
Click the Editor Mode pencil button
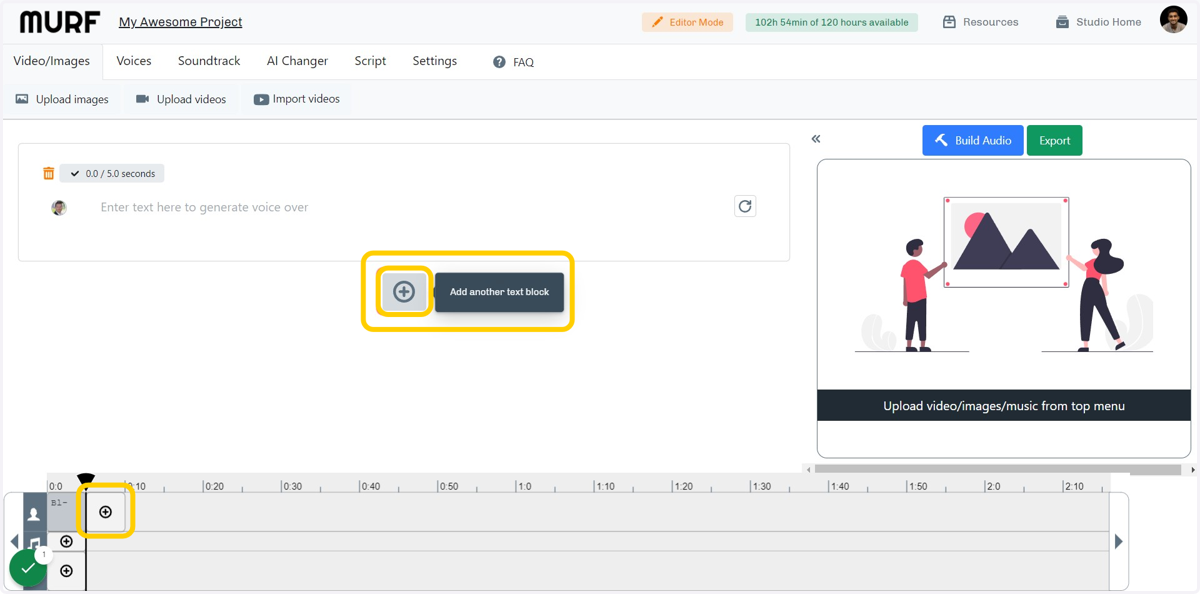pyautogui.click(x=687, y=22)
